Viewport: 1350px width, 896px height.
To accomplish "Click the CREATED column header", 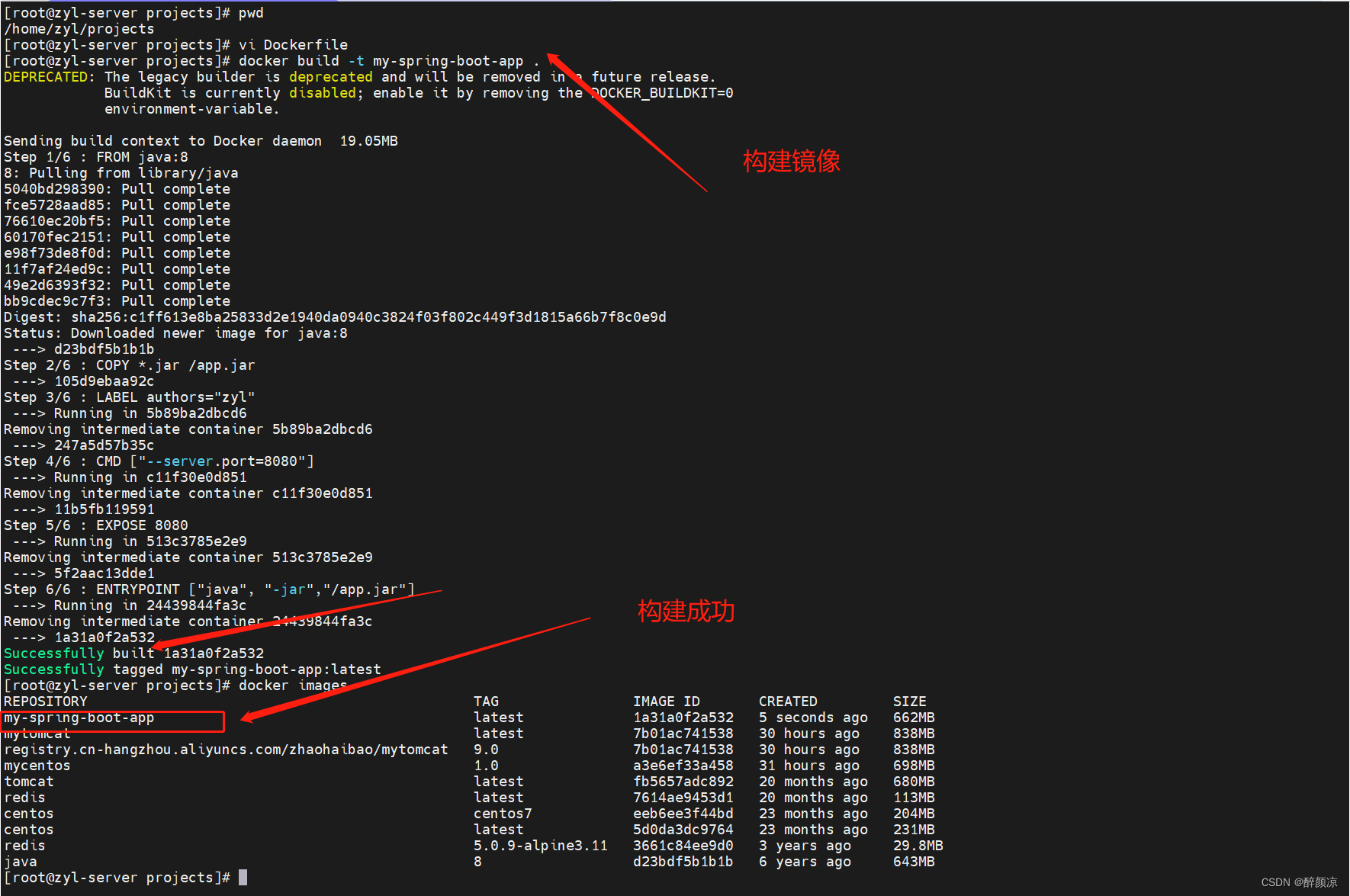I will (x=788, y=702).
